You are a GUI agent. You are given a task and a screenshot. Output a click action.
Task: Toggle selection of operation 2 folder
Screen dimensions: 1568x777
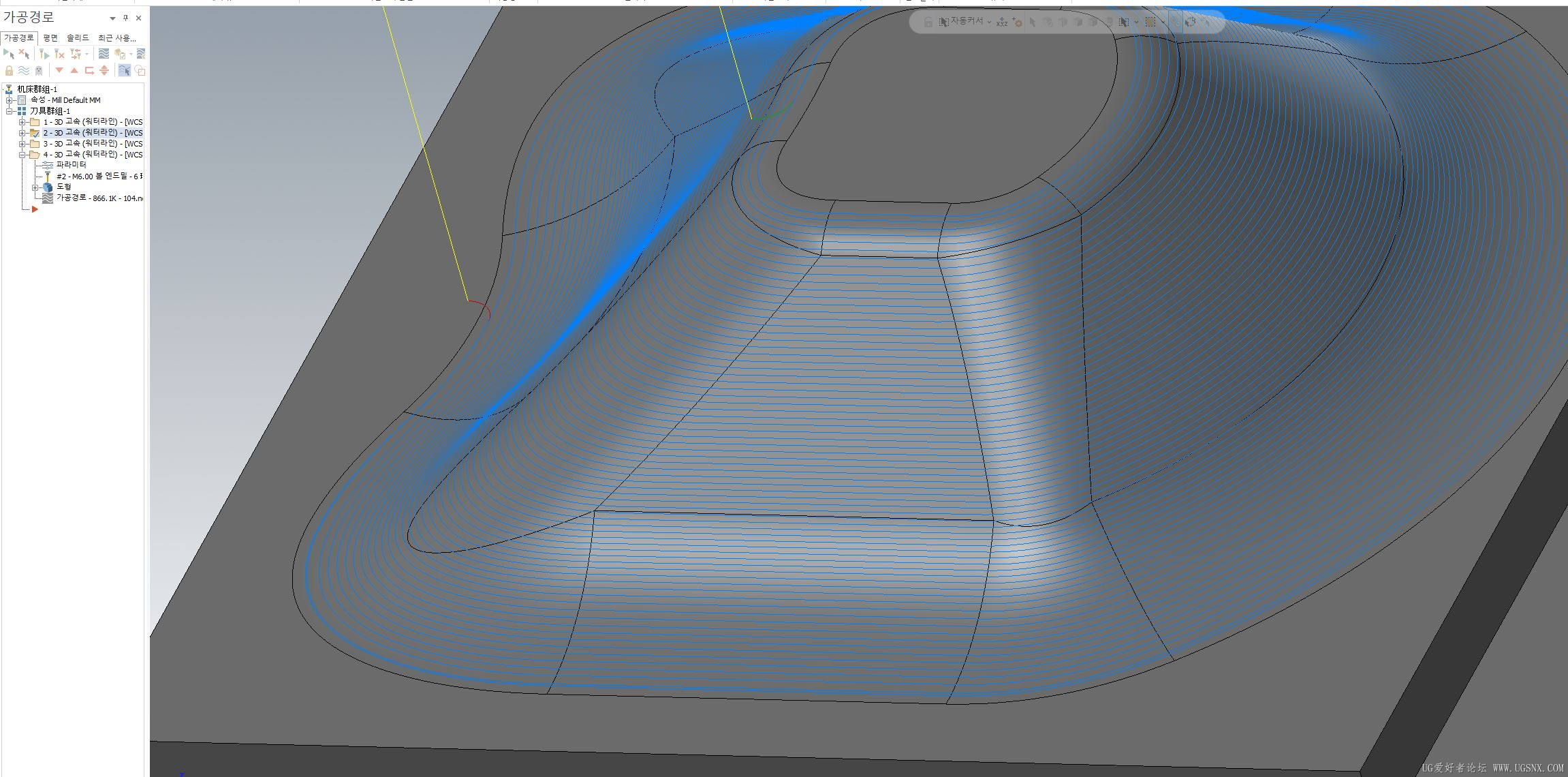point(35,133)
